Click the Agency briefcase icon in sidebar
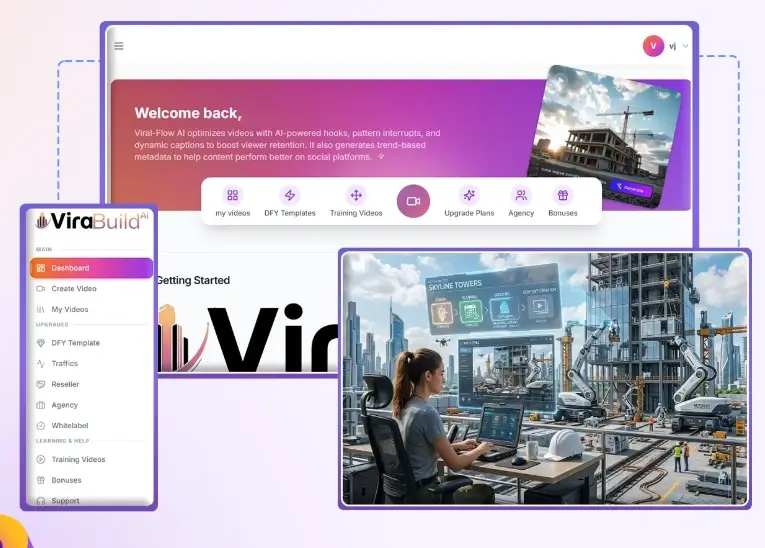 (41, 405)
